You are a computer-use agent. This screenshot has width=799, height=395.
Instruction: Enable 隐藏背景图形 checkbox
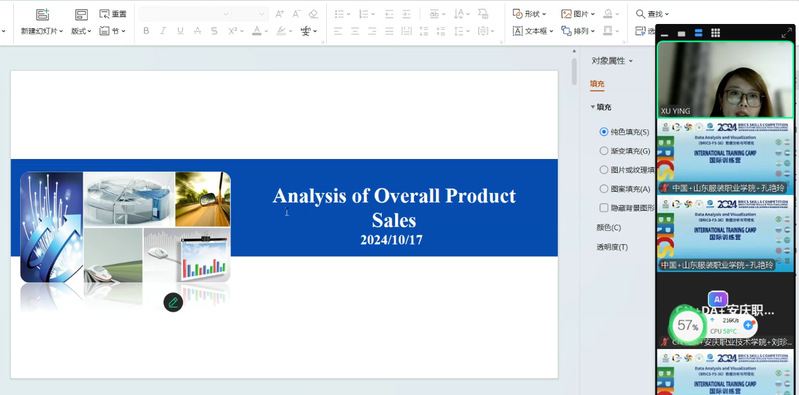point(604,207)
